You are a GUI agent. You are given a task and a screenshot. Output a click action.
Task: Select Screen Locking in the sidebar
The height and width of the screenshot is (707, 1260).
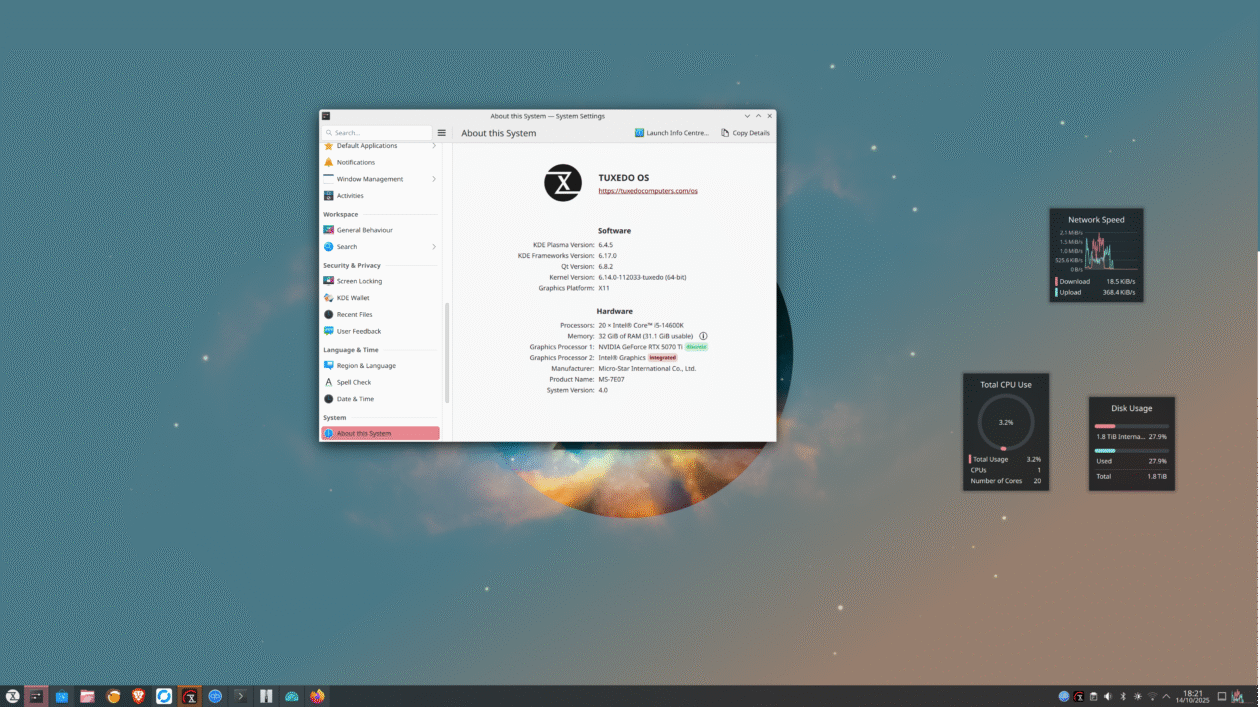pos(359,281)
